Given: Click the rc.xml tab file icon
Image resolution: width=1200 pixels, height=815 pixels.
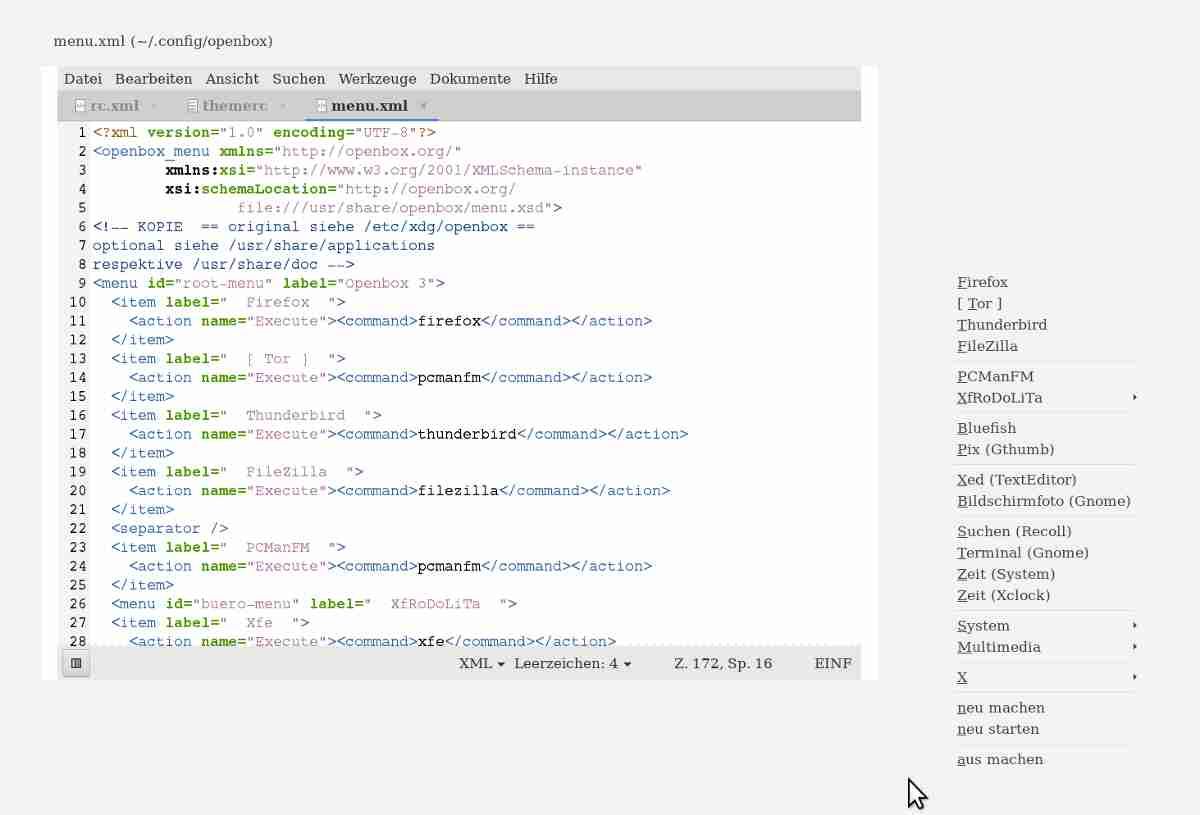Looking at the screenshot, I should (80, 106).
